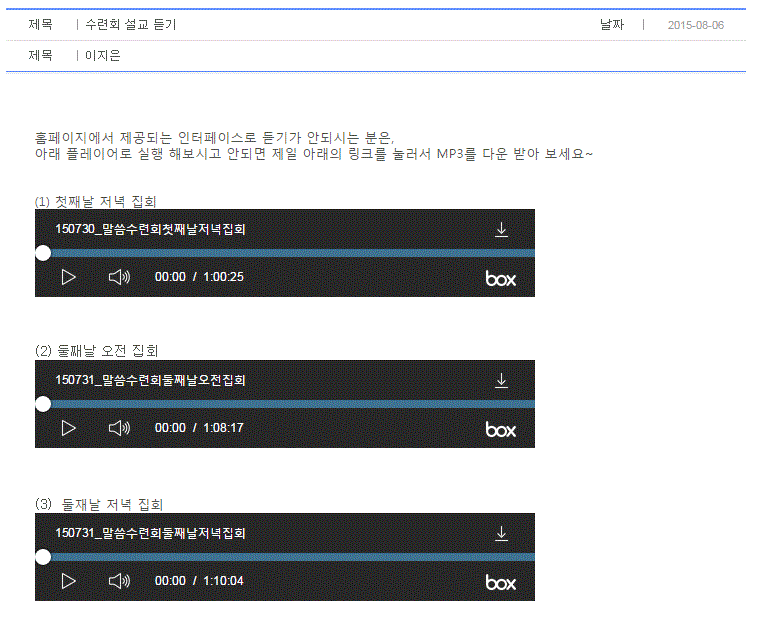The height and width of the screenshot is (626, 761).
Task: Play the 150731 둘째날저녁집회 audio
Action: pyautogui.click(x=68, y=581)
